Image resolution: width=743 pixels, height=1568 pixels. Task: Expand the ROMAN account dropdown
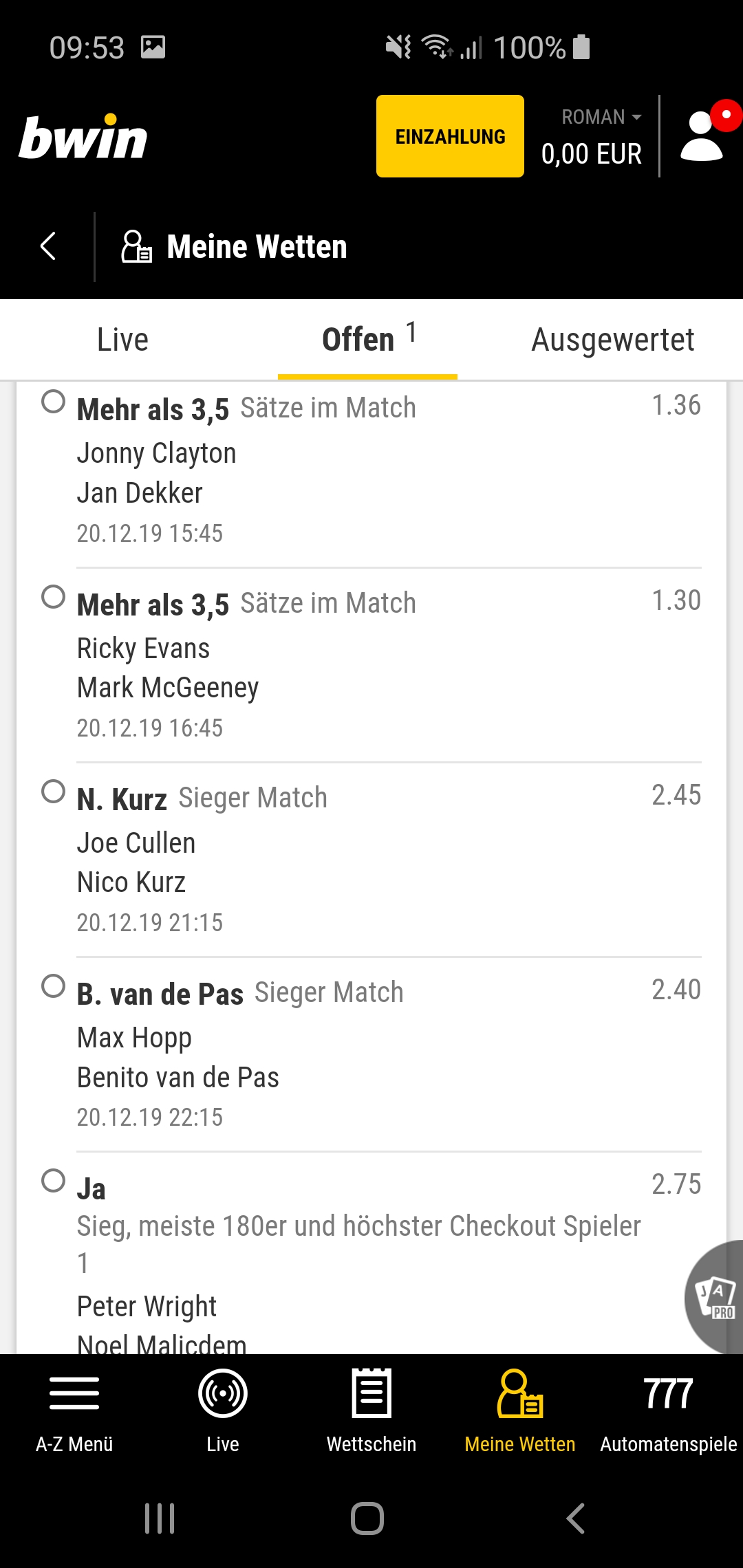(x=601, y=118)
